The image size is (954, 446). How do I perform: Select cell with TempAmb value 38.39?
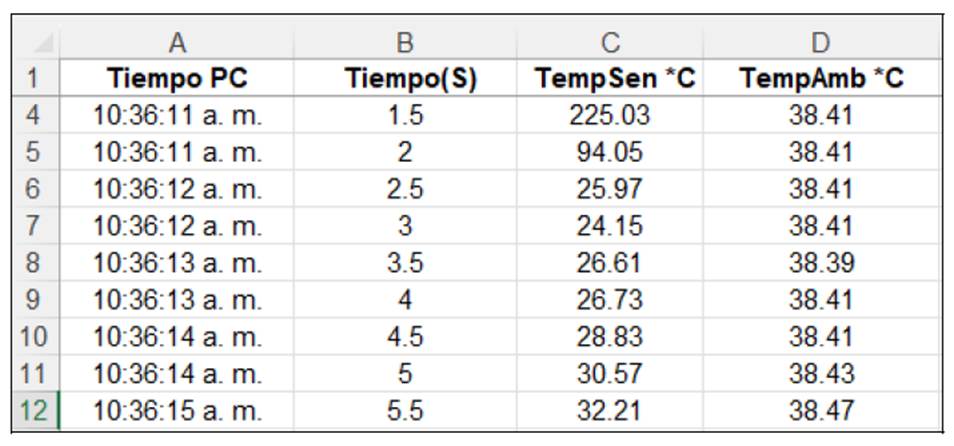[x=820, y=263]
